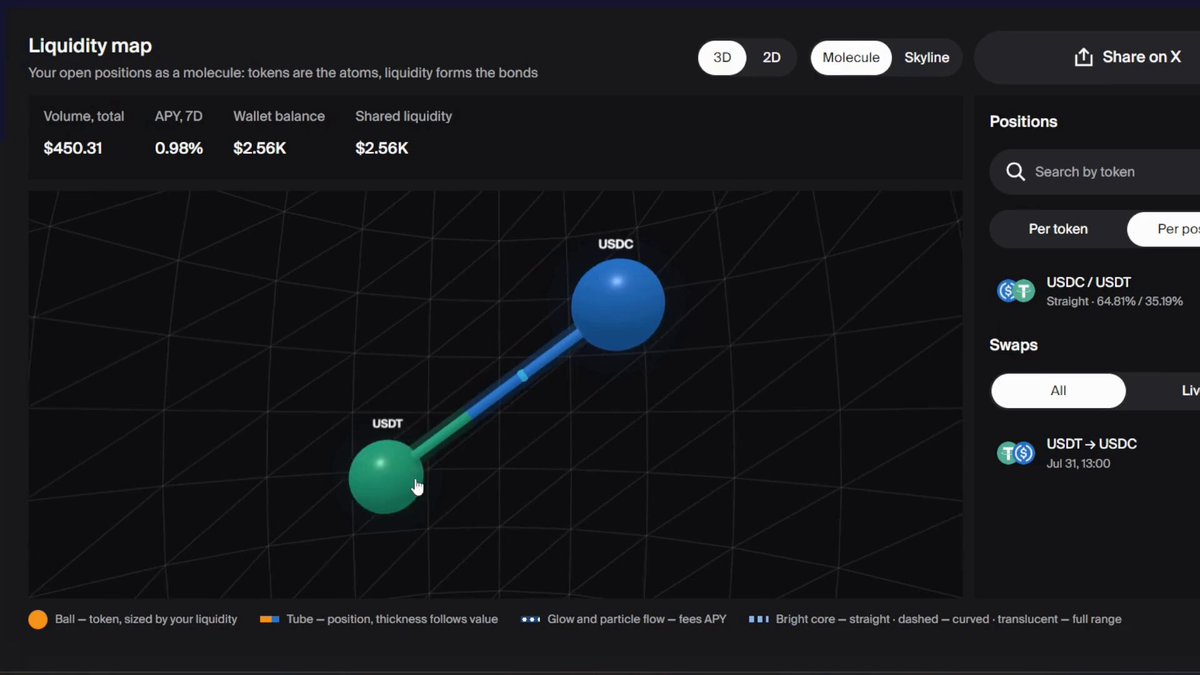1200x675 pixels.
Task: Click the Volume, total value $450.31
Action: [x=73, y=148]
